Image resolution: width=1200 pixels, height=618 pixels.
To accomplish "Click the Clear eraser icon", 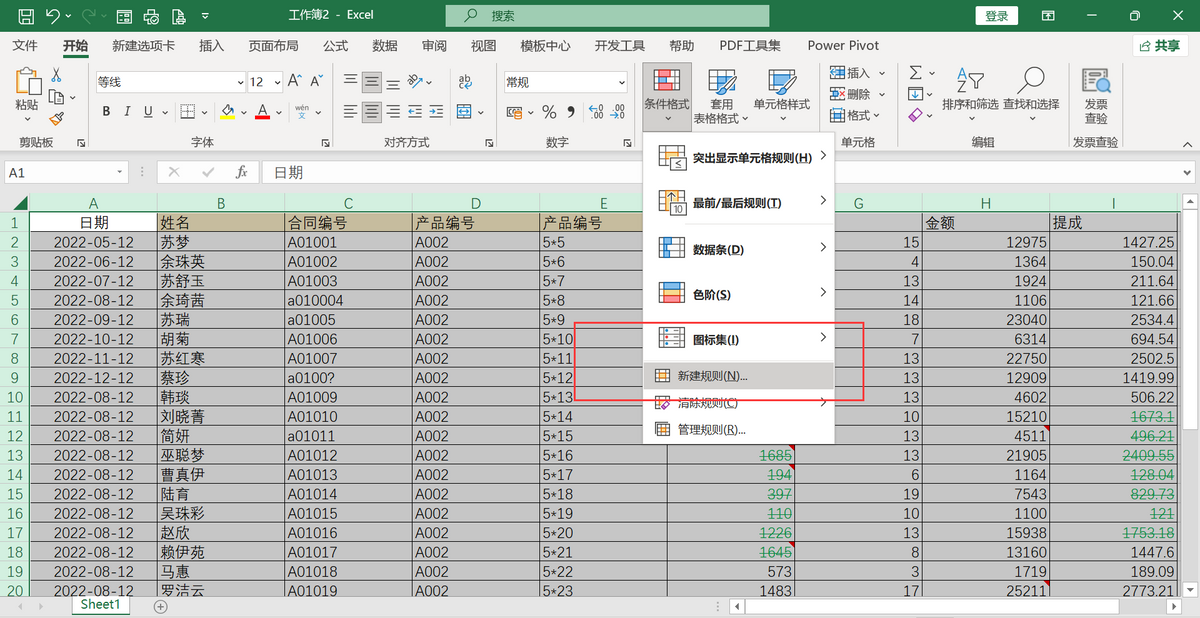I will click(915, 116).
